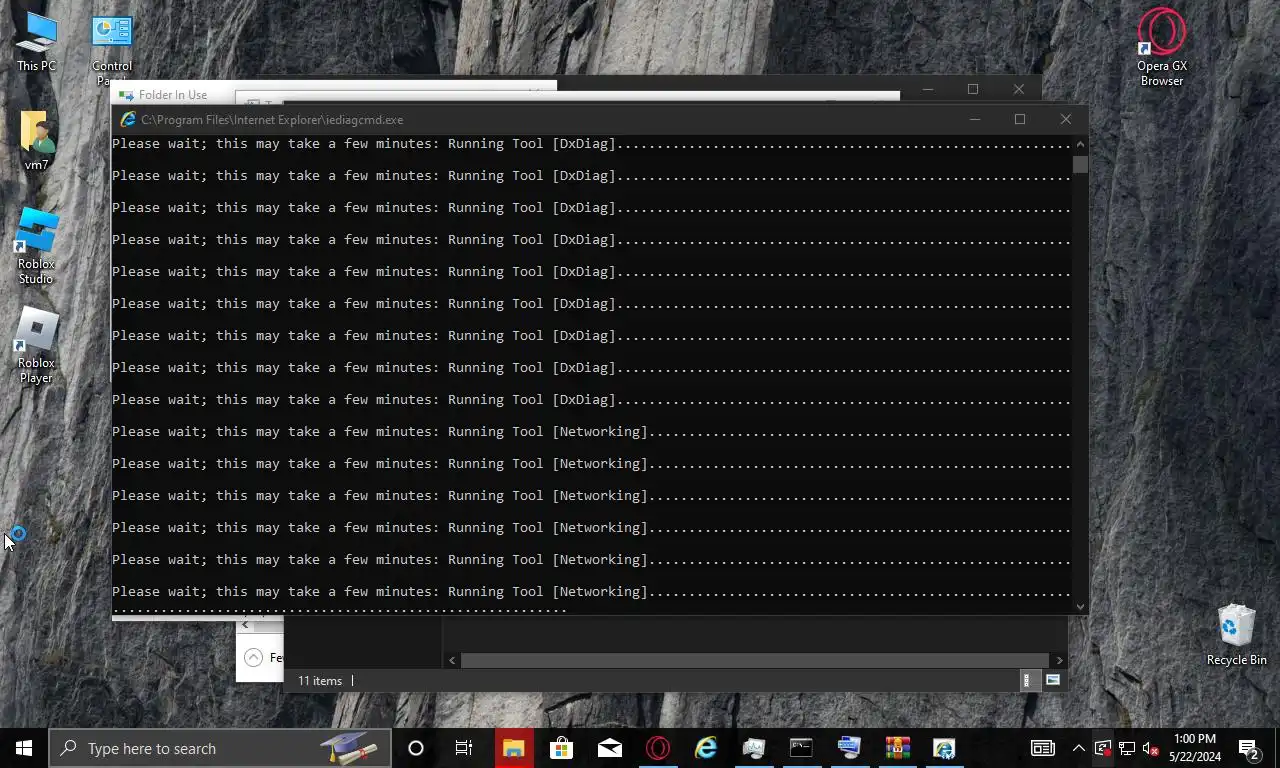Switch File Explorer to large icons view

point(1052,680)
